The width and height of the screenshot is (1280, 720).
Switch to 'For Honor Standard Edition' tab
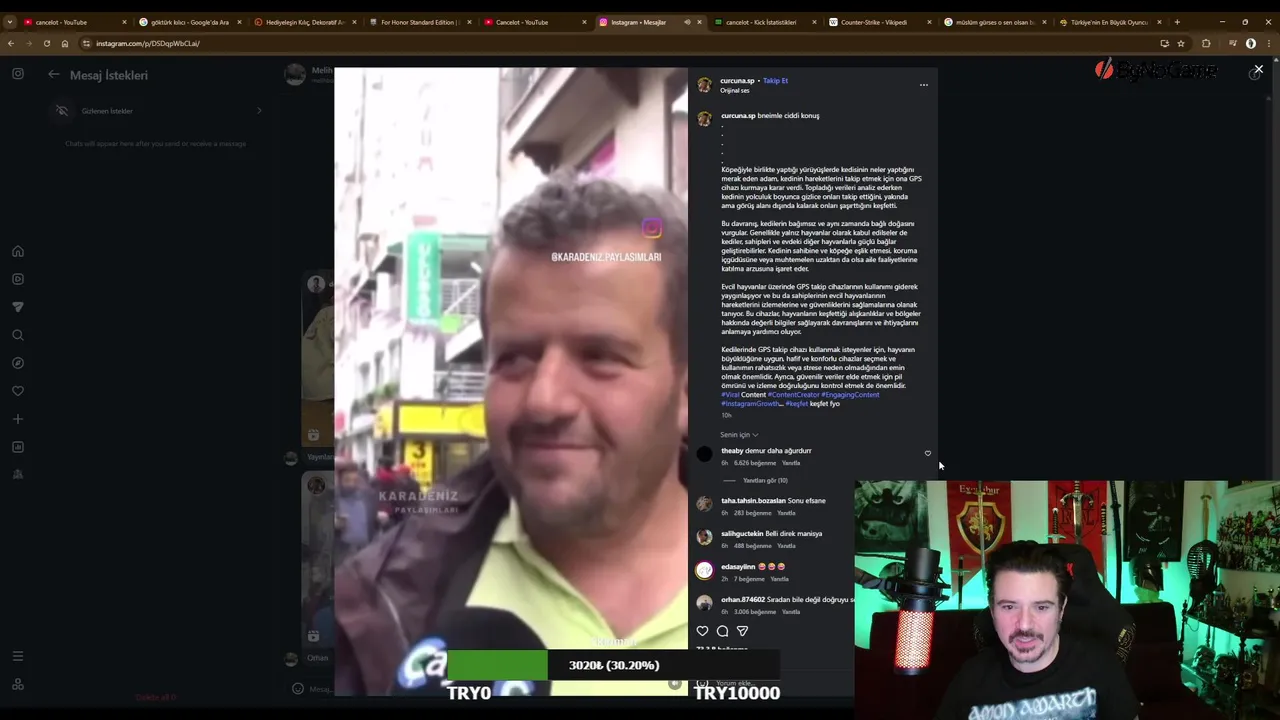coord(419,22)
